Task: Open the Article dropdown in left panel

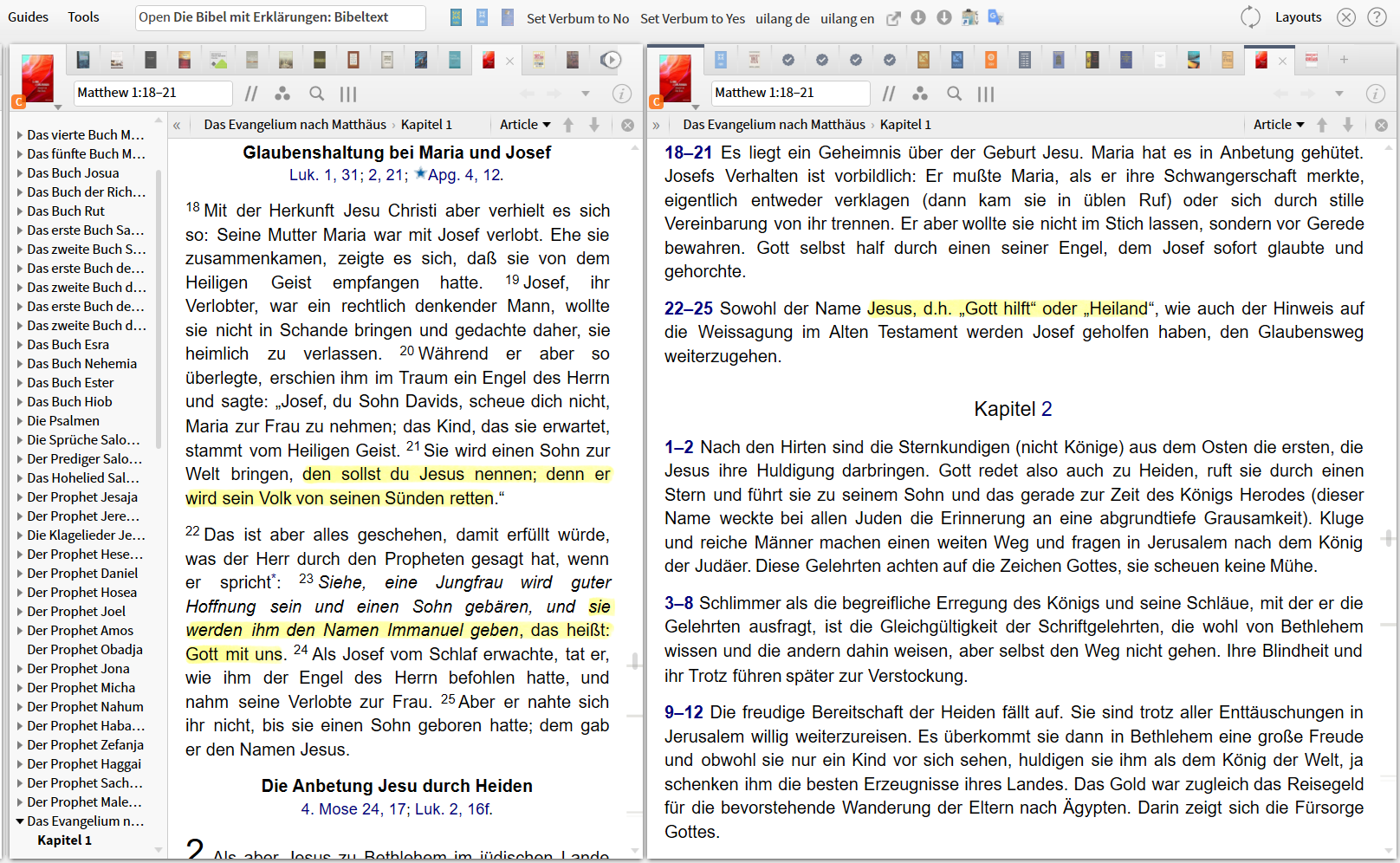Action: pyautogui.click(x=525, y=125)
